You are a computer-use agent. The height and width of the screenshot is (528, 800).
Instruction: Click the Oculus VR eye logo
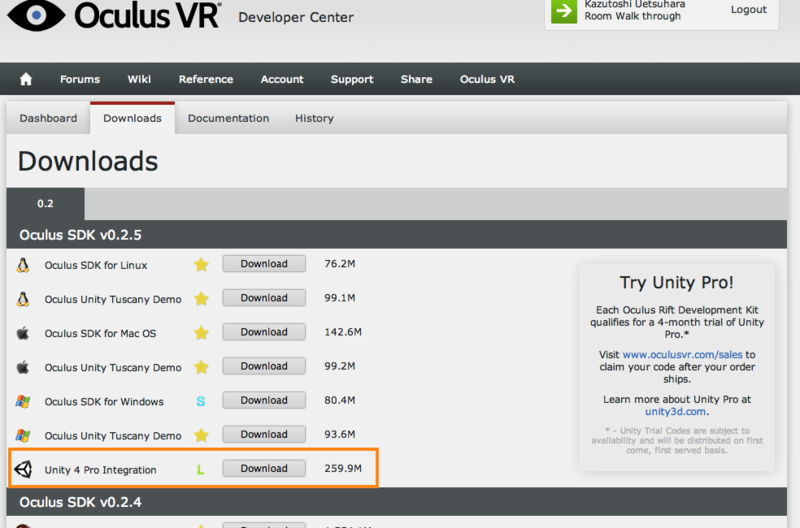tap(36, 15)
